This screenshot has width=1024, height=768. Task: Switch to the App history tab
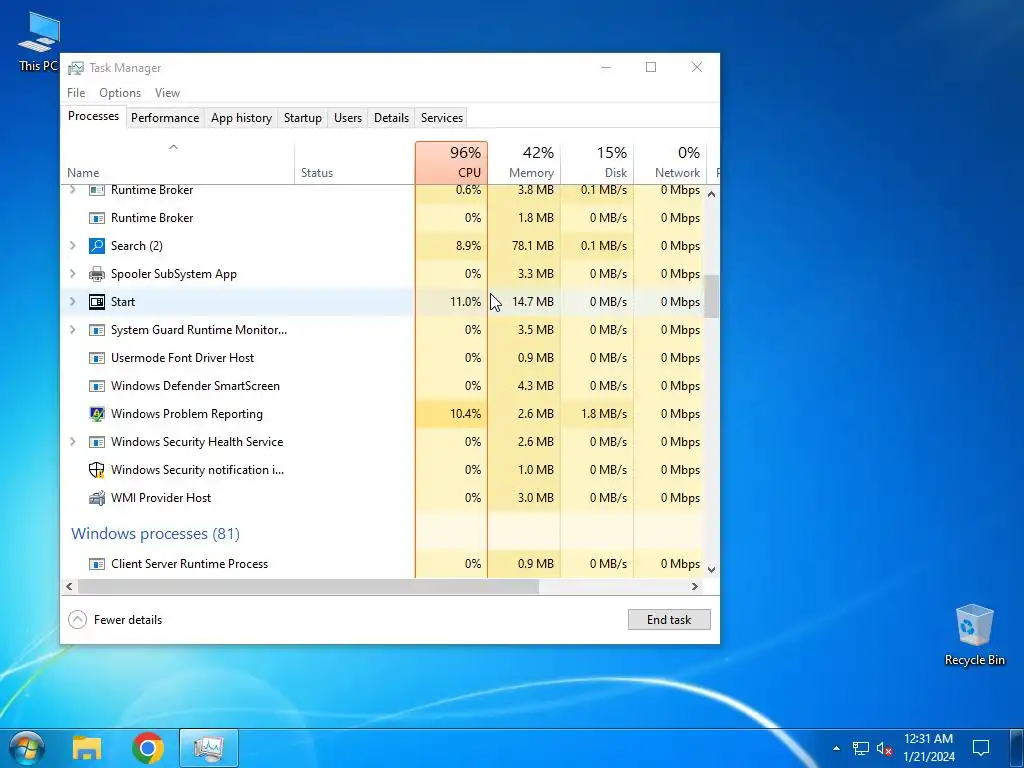[241, 118]
